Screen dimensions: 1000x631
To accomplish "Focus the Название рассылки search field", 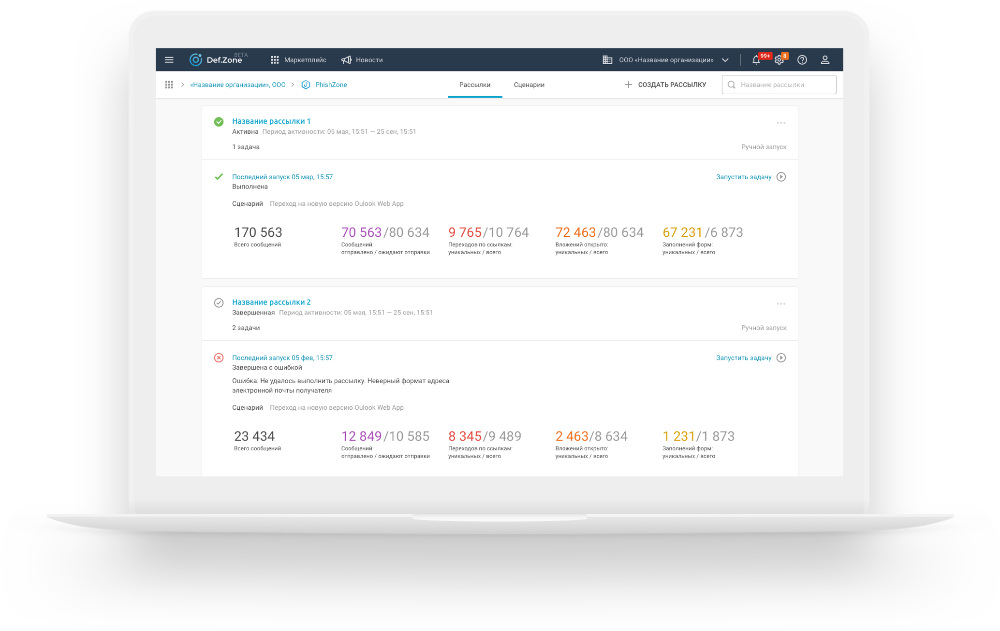I will 779,85.
